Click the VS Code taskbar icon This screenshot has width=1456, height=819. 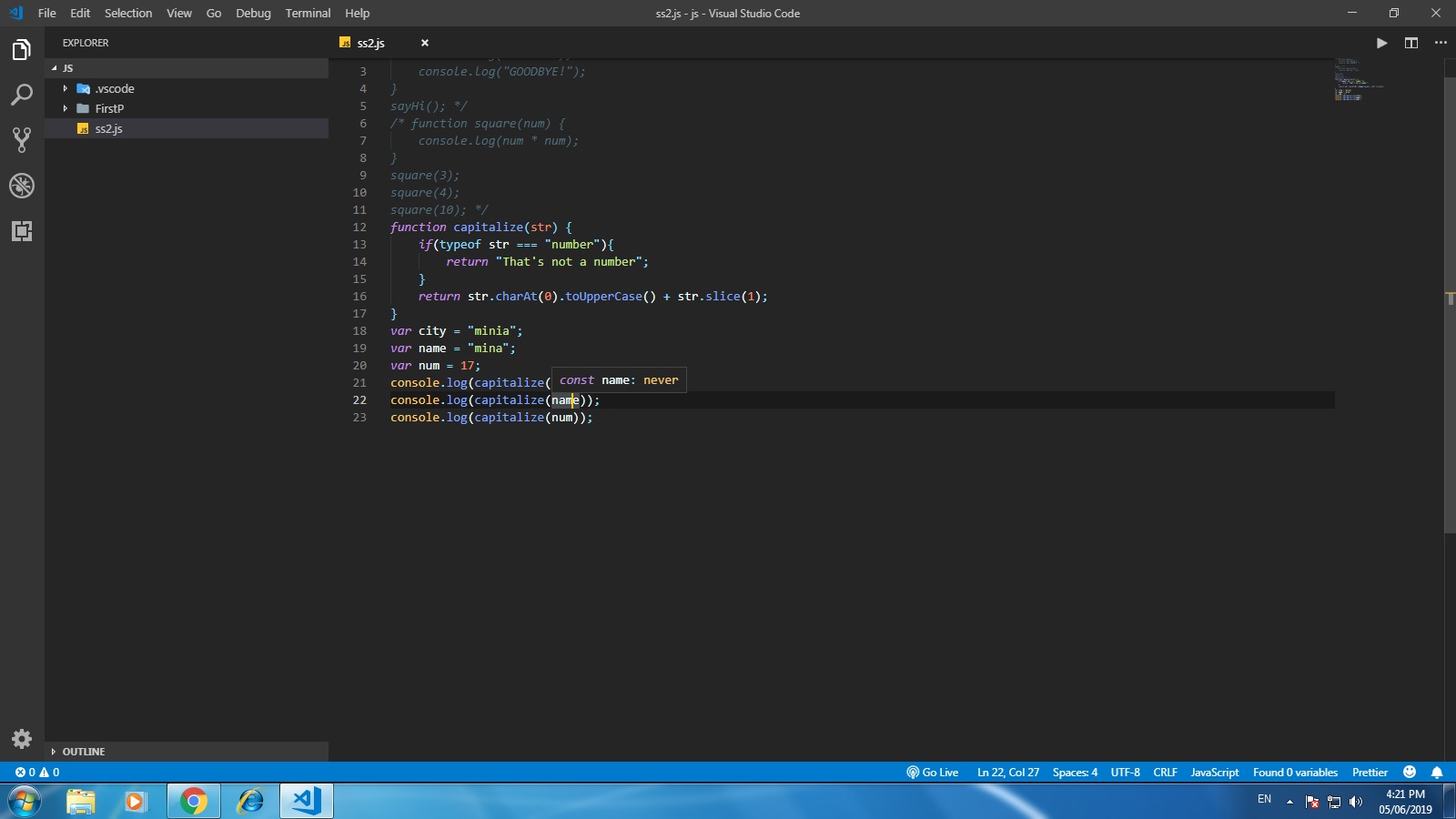pos(306,801)
